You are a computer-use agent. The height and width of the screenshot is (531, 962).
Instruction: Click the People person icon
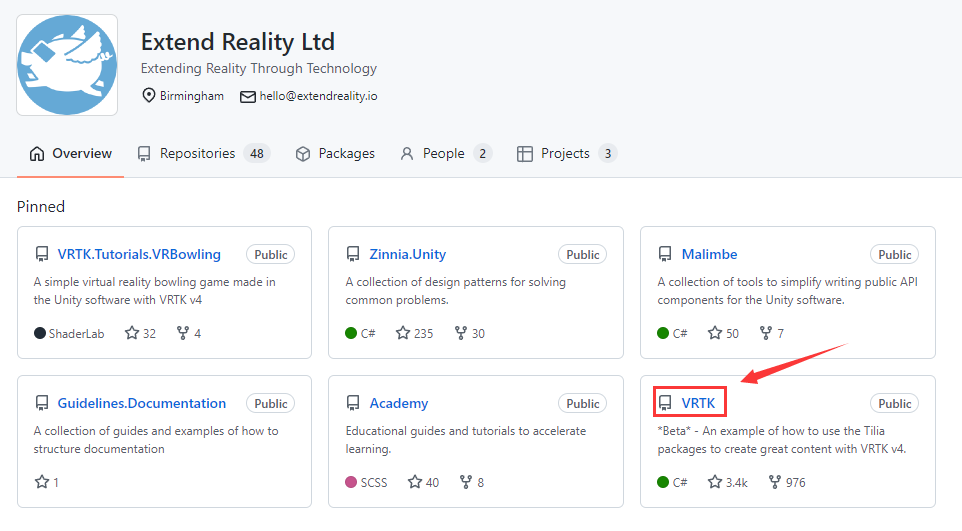click(407, 153)
